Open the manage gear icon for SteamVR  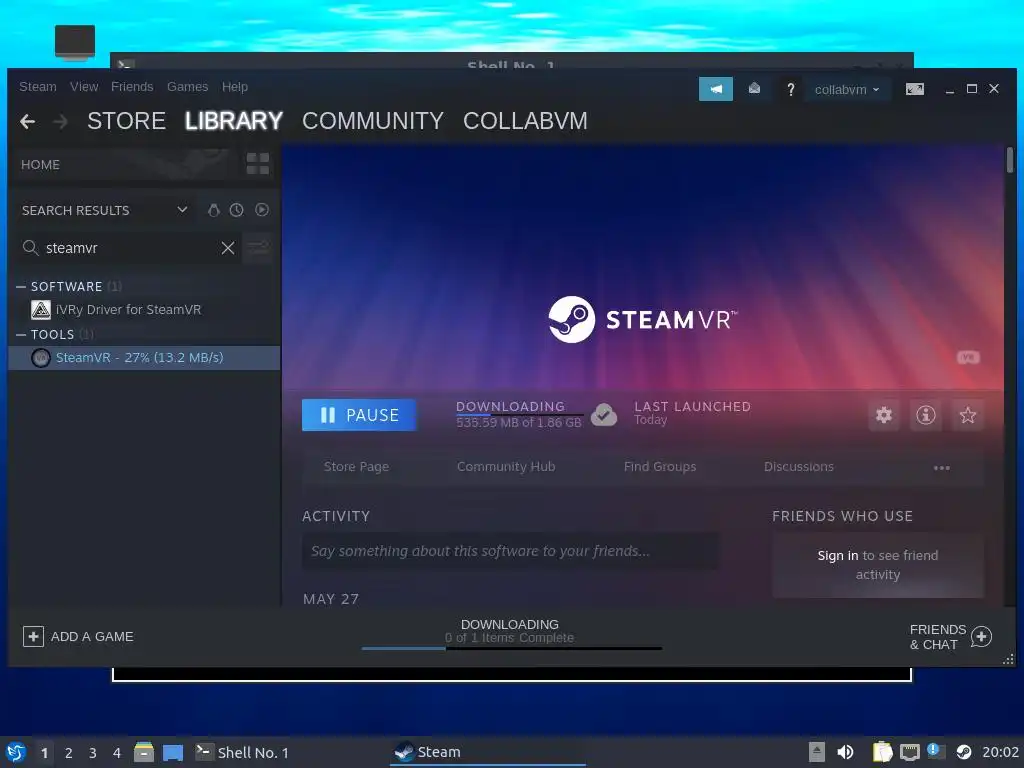884,415
